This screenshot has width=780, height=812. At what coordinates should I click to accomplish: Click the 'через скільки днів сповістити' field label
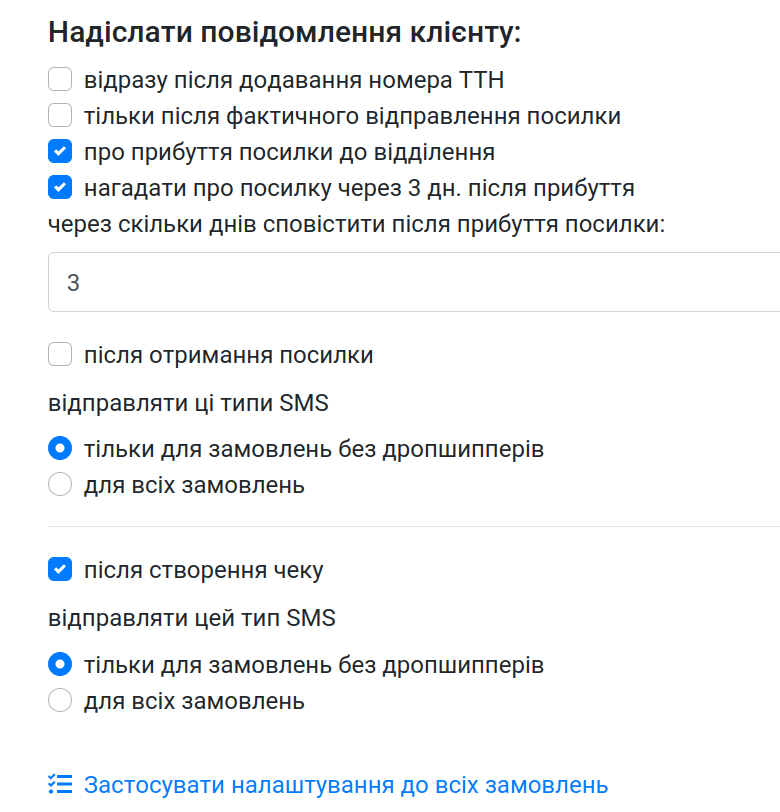click(356, 224)
